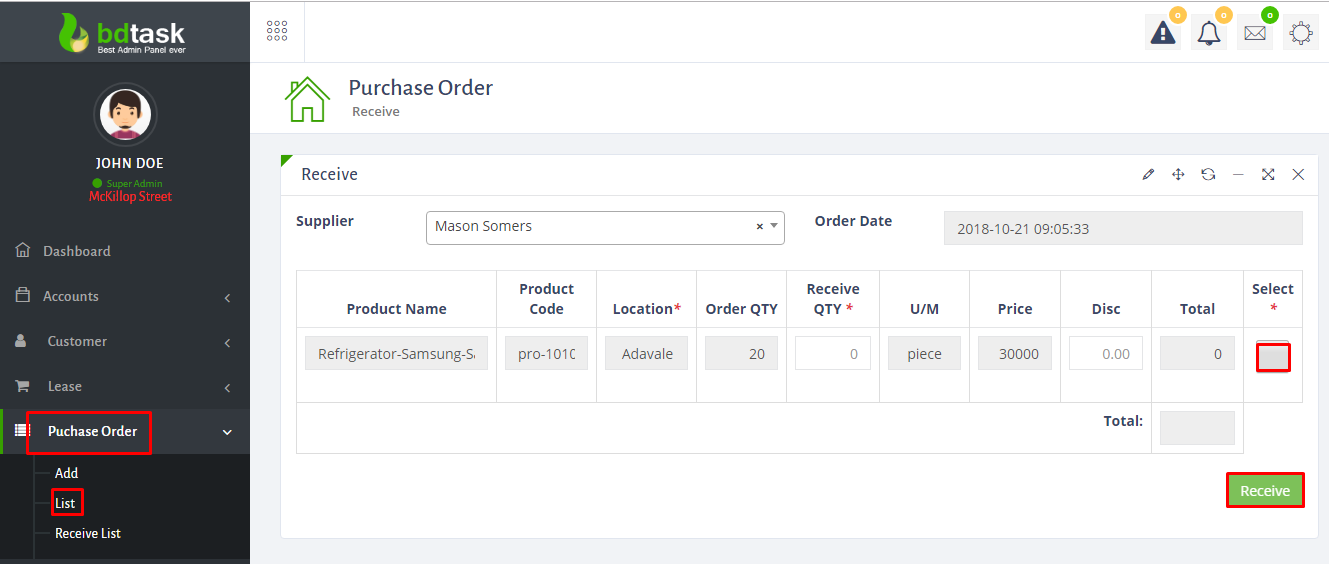Click the green home icon
This screenshot has height=564, width=1329.
pos(307,100)
